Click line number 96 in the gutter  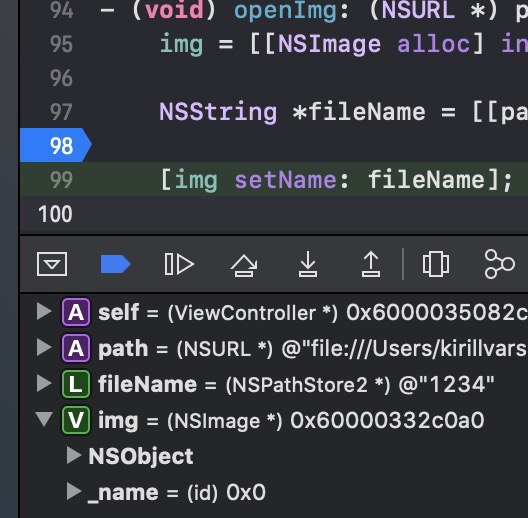point(61,78)
